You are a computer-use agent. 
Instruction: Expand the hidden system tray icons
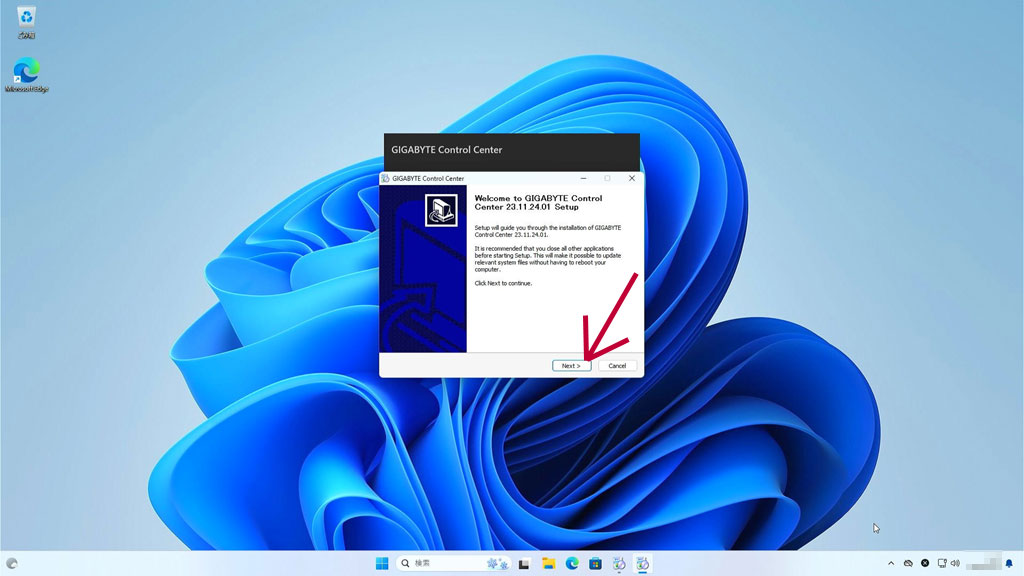(891, 564)
